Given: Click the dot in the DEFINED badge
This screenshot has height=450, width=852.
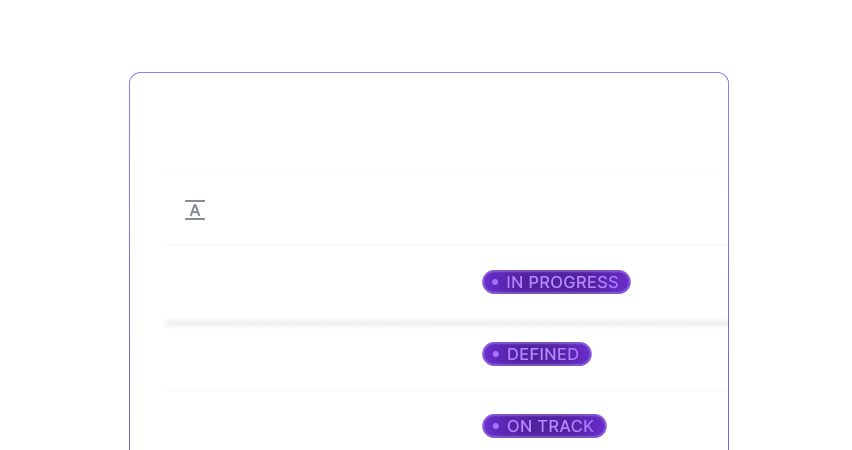Looking at the screenshot, I should 495,354.
